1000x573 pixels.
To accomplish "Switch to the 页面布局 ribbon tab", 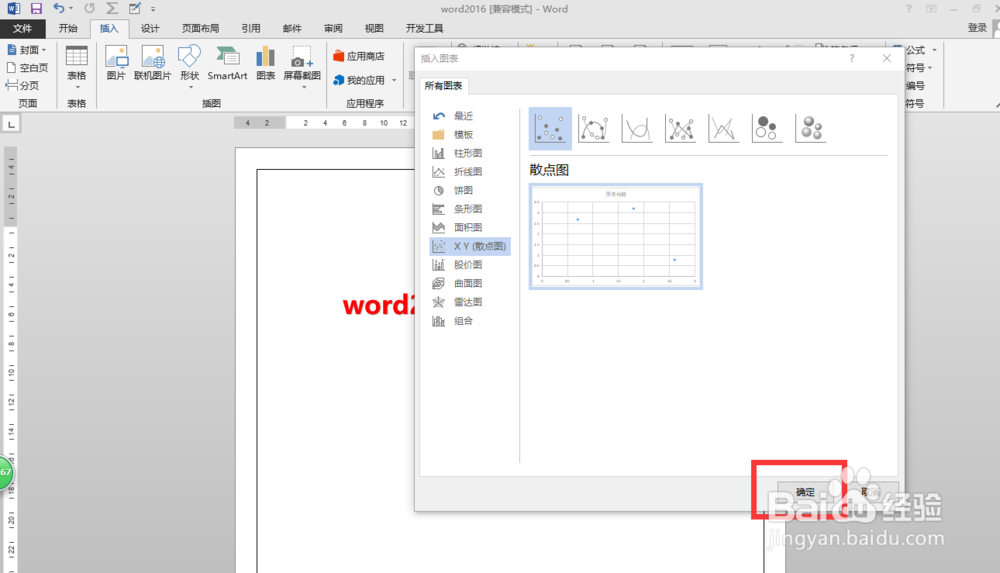I will (200, 29).
